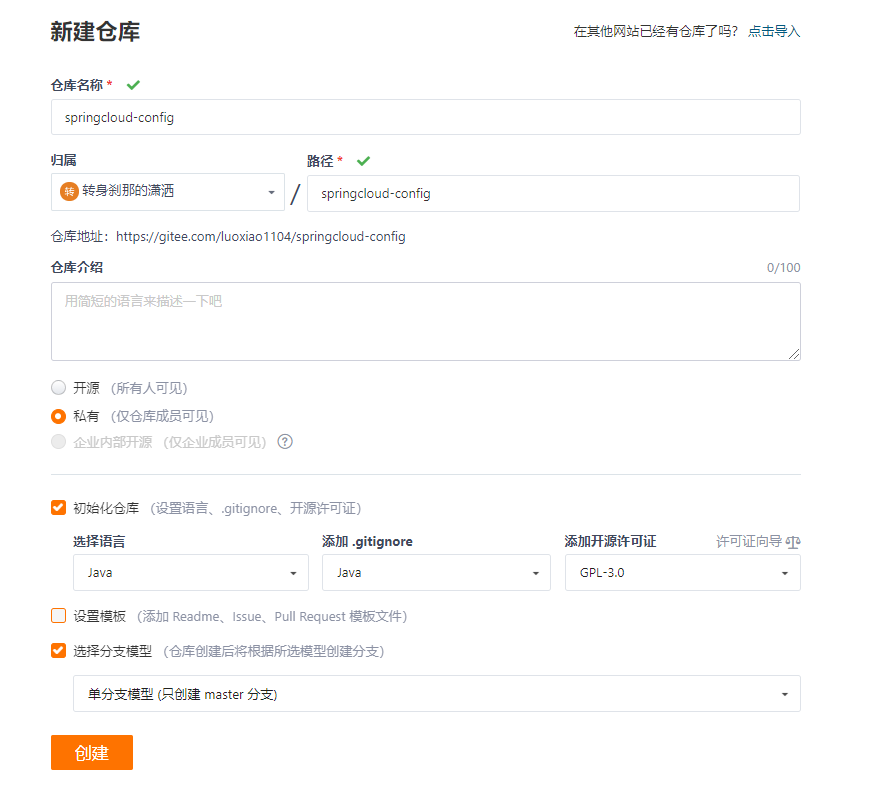The height and width of the screenshot is (785, 879).
Task: Uncheck the 初始化仓库 checkbox
Action: (58, 507)
